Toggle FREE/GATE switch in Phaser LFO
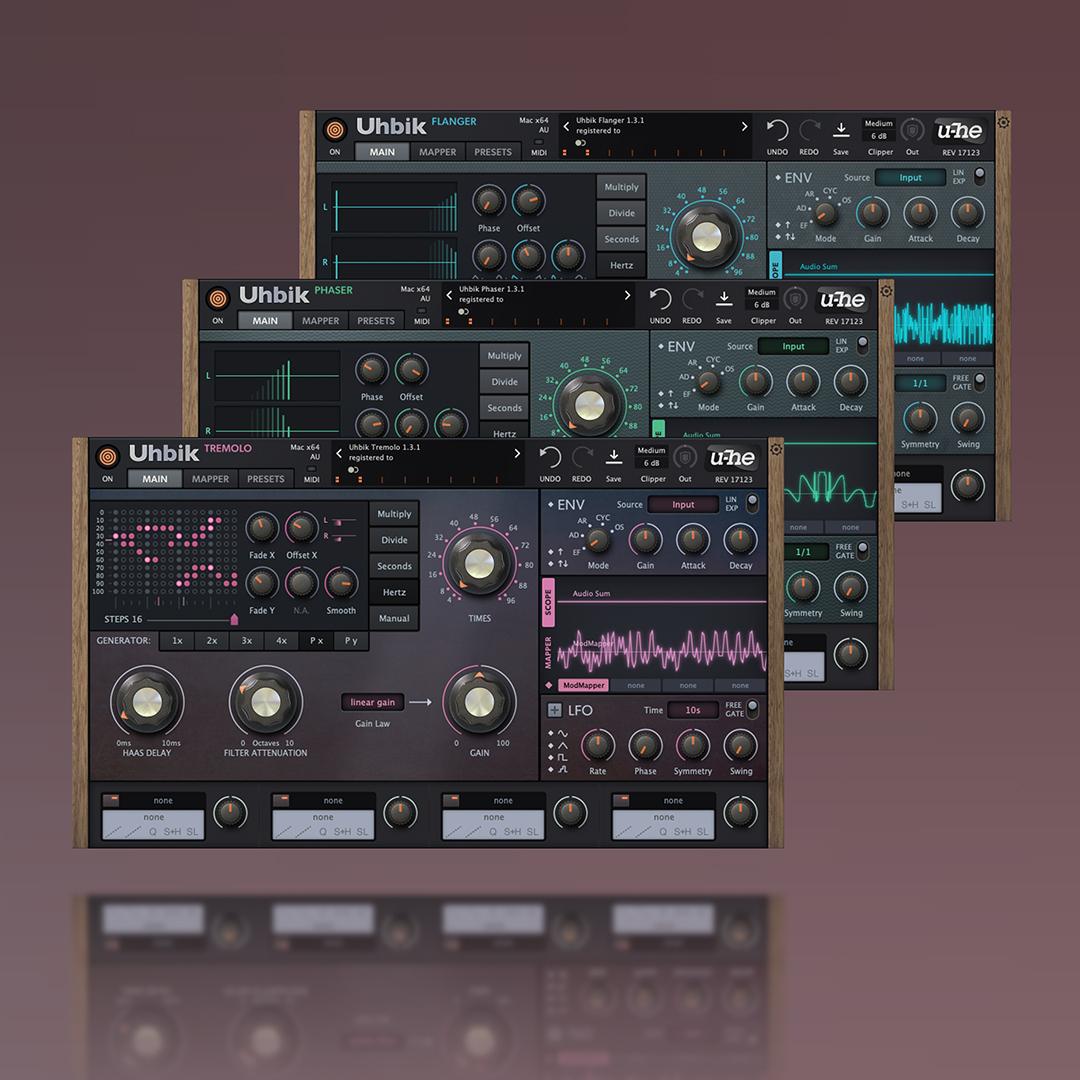 [862, 551]
